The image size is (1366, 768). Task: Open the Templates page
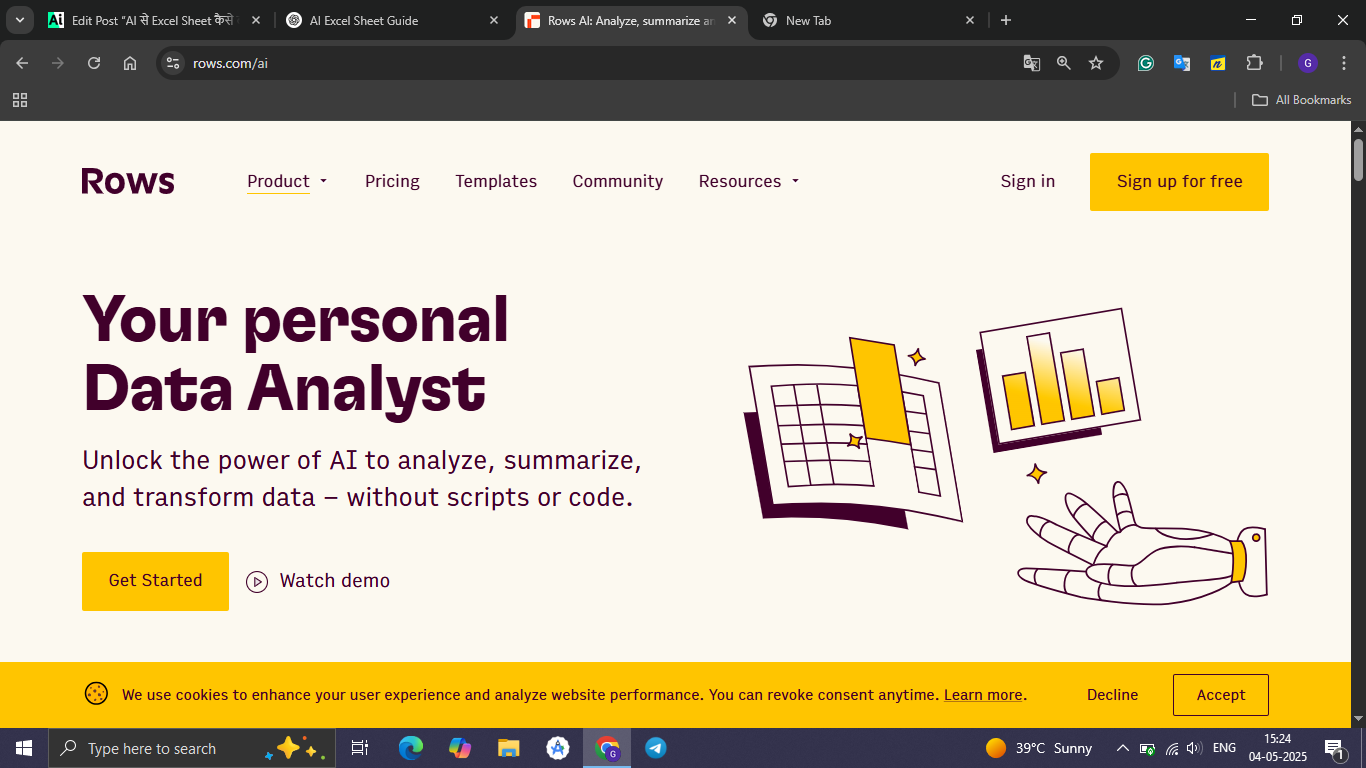(x=496, y=181)
